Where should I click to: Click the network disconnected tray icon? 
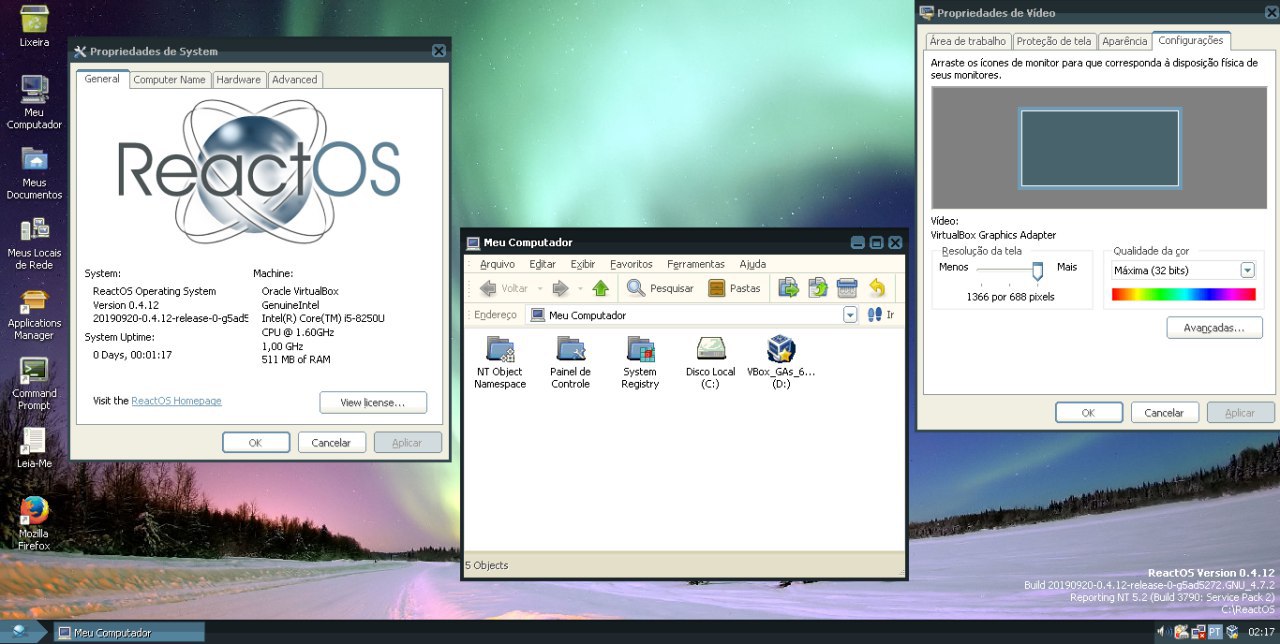click(1197, 632)
